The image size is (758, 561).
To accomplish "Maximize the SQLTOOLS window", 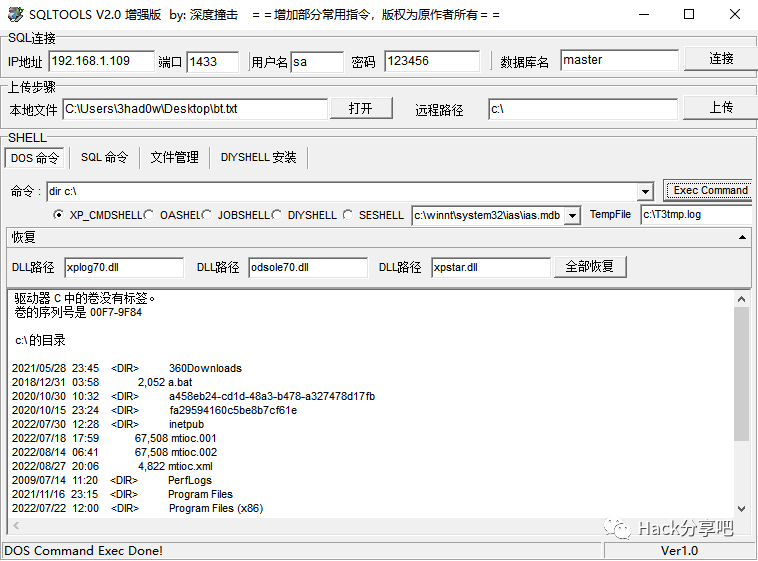I will (689, 15).
